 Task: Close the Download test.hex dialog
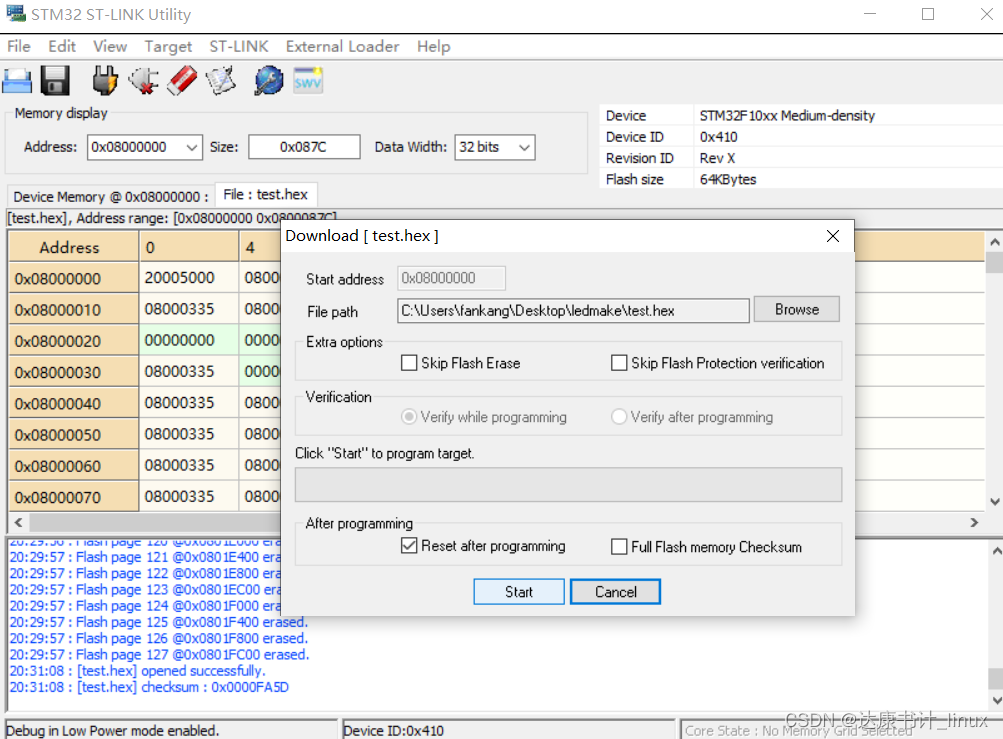832,236
